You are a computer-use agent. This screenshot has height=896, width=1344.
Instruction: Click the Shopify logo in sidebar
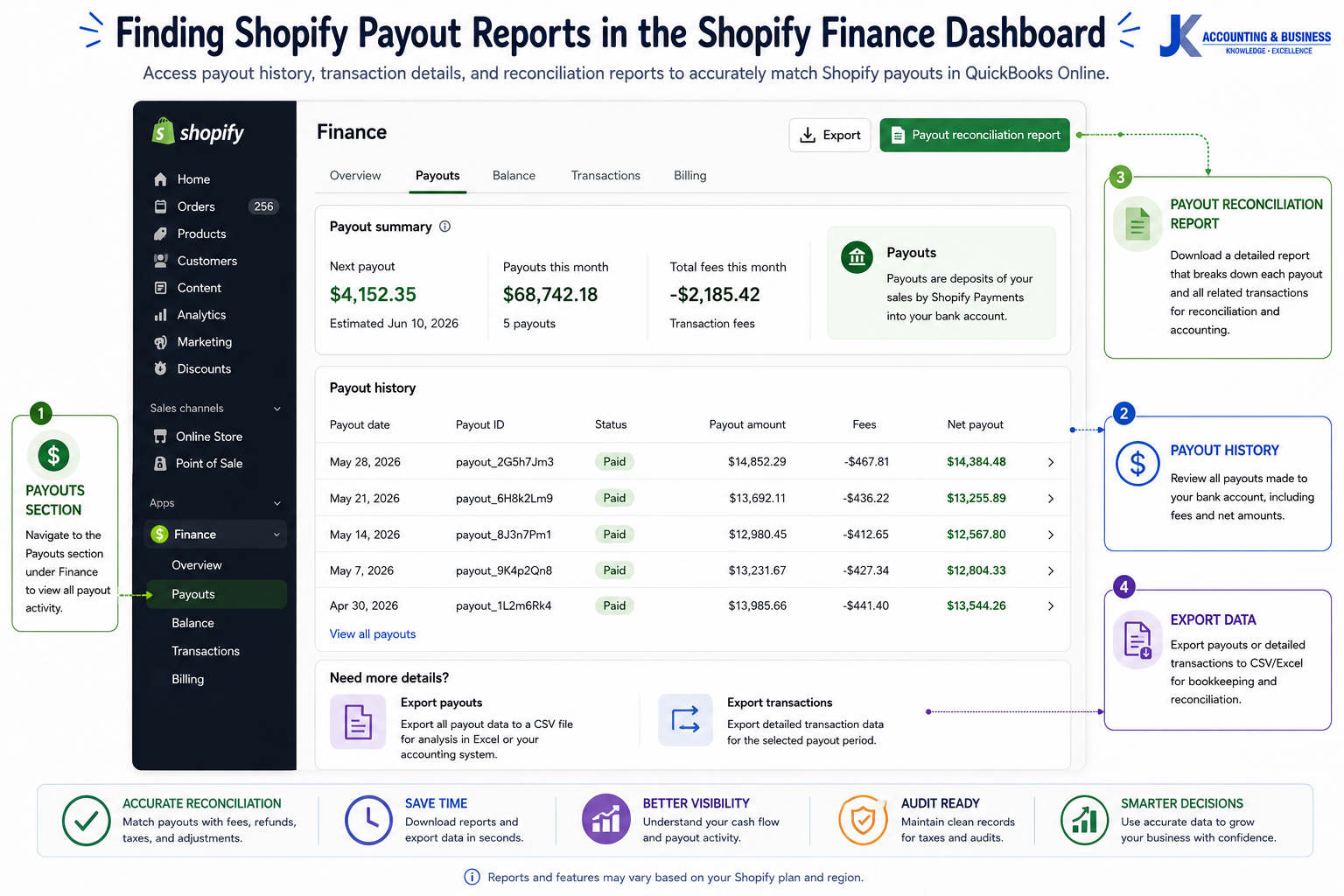tap(198, 132)
